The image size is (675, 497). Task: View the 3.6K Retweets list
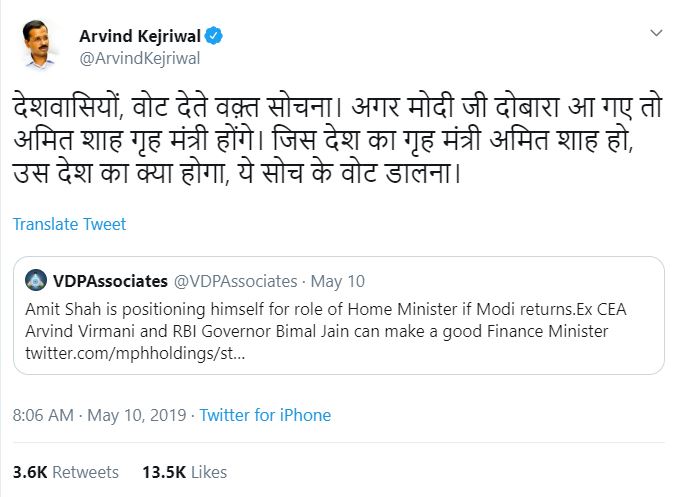pos(65,471)
